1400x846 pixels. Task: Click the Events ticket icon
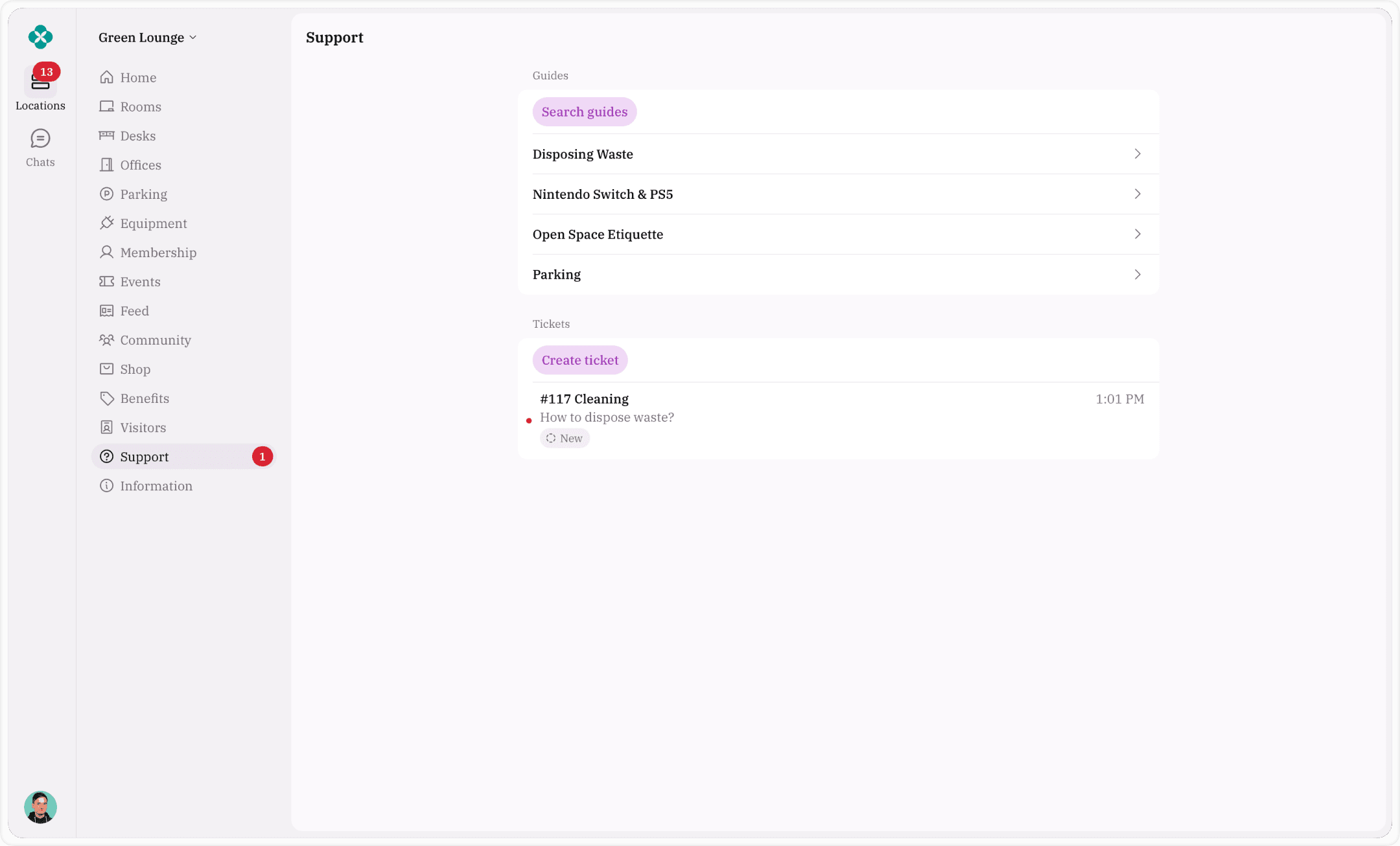point(106,281)
